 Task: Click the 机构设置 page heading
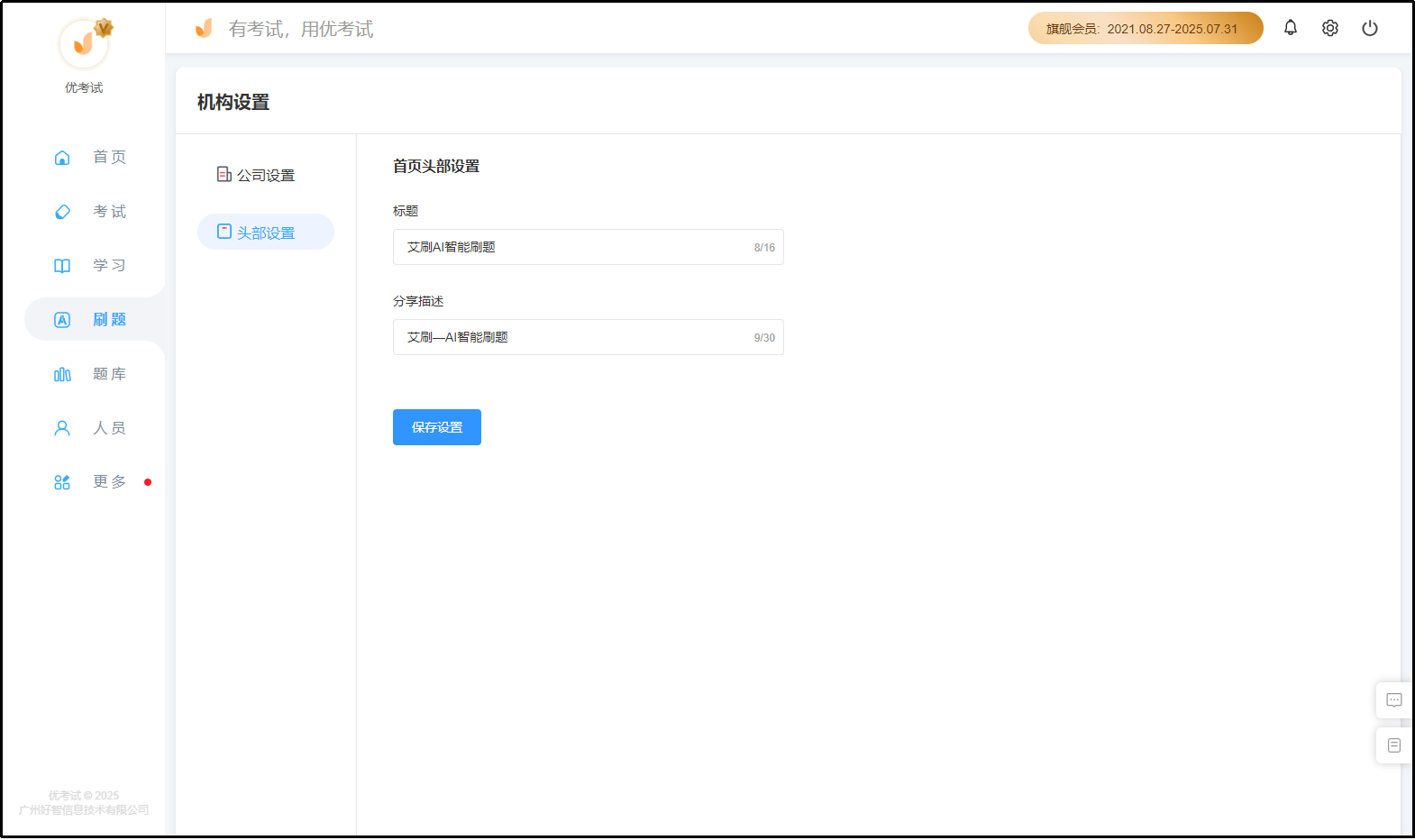[x=233, y=102]
